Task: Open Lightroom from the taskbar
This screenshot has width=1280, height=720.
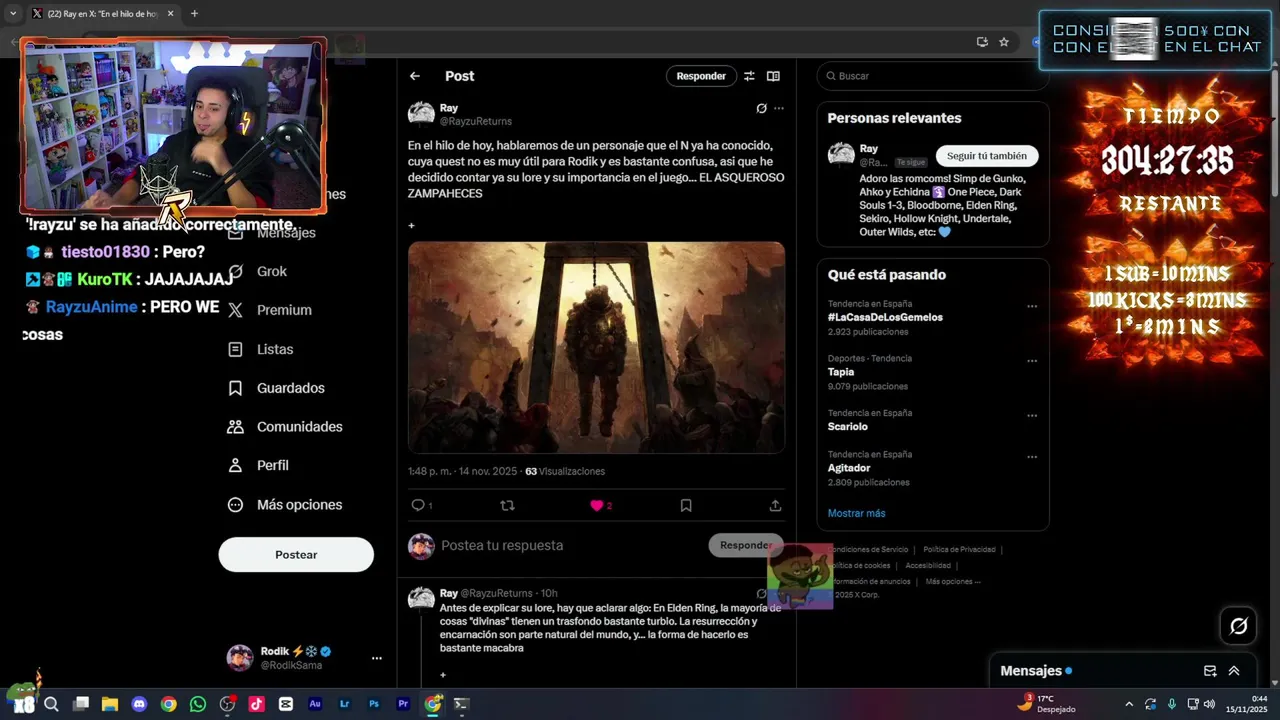Action: (345, 704)
